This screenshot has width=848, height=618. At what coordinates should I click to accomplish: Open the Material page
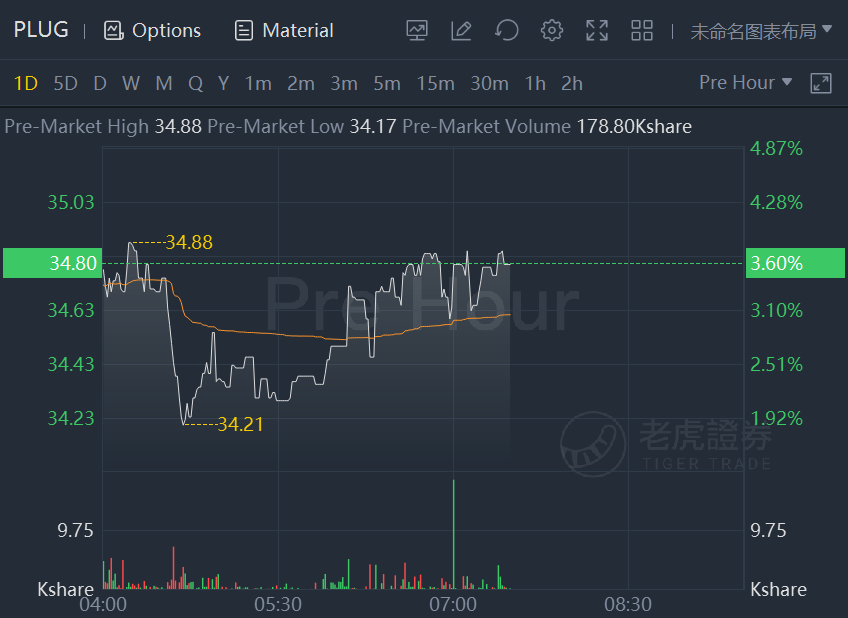click(284, 30)
